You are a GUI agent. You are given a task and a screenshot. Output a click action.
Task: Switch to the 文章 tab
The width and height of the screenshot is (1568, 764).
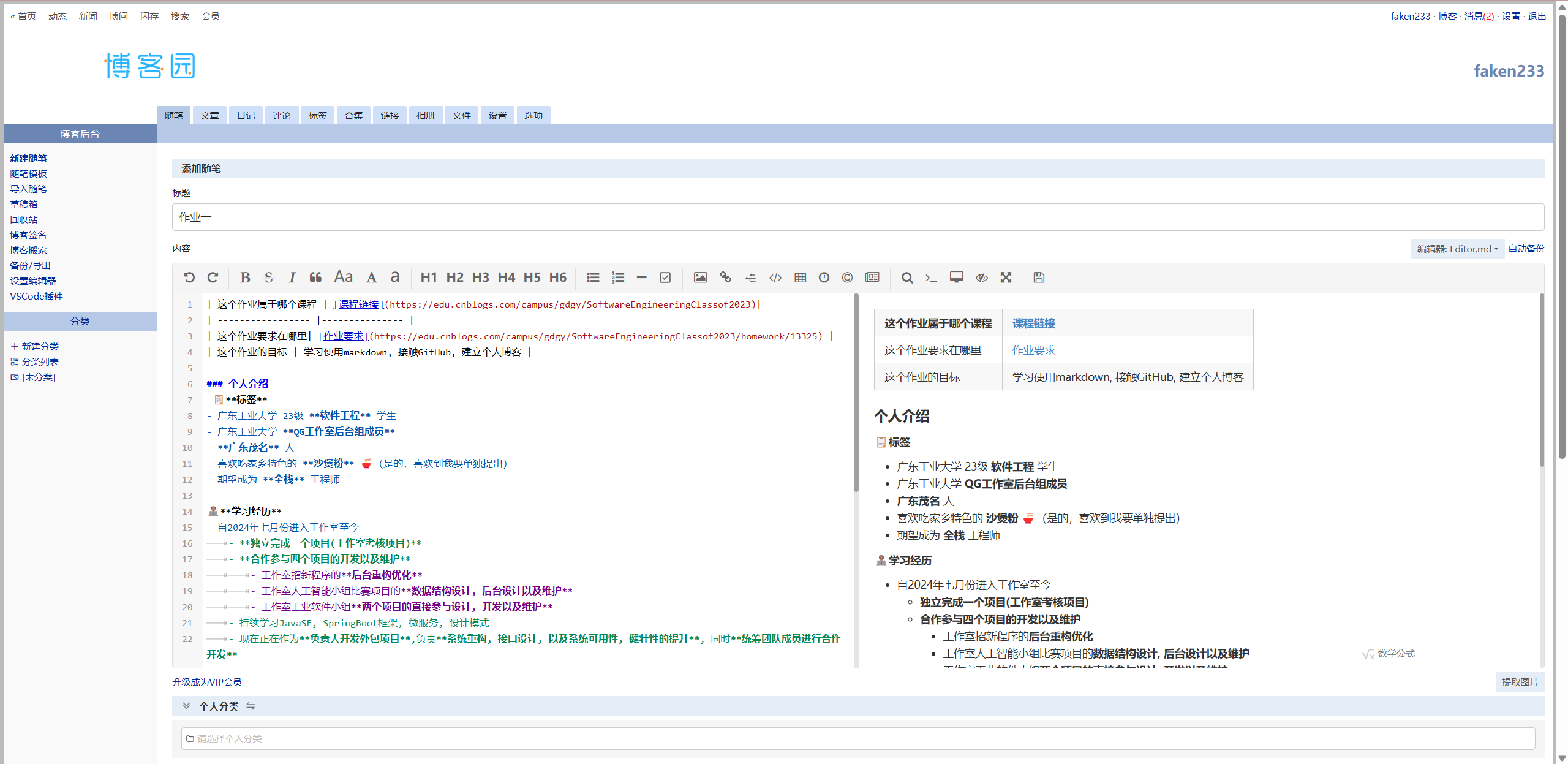(x=209, y=115)
